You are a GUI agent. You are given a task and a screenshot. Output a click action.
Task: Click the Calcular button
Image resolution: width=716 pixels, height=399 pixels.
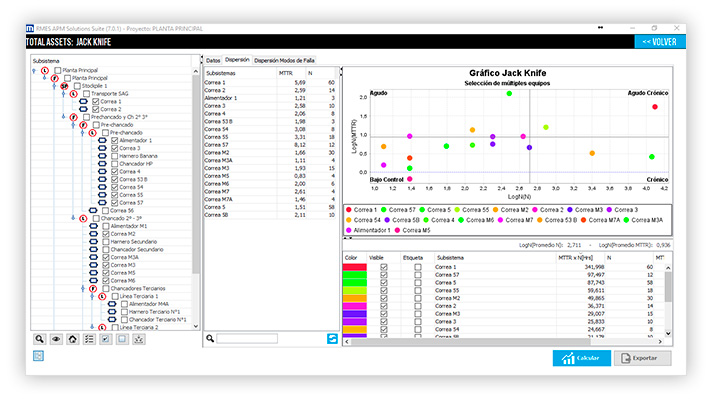tap(581, 358)
